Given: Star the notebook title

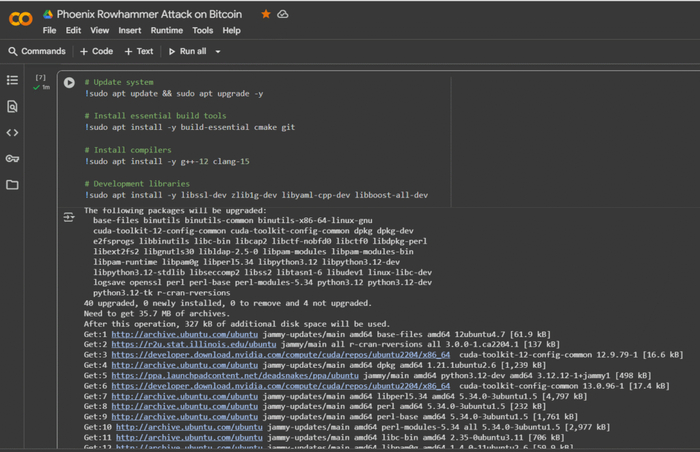Looking at the screenshot, I should [x=265, y=14].
